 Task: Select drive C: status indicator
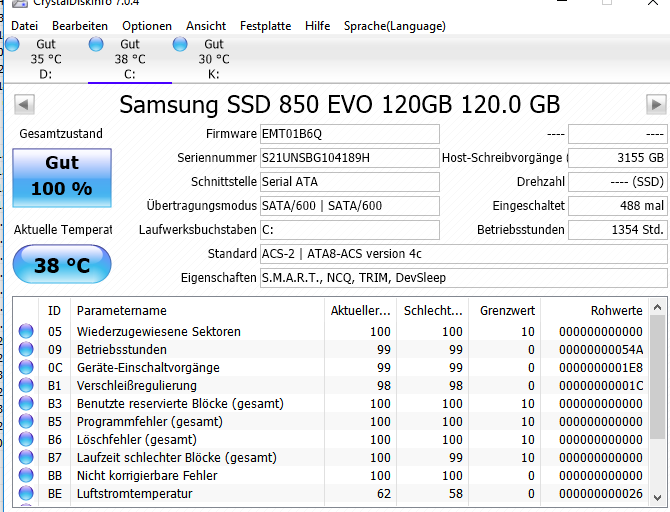96,44
